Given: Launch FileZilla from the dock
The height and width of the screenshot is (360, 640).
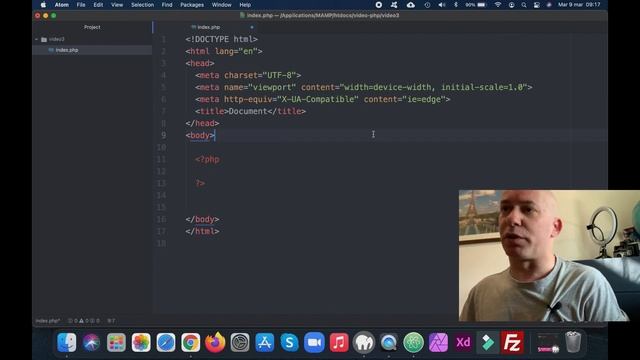Looking at the screenshot, I should 512,342.
